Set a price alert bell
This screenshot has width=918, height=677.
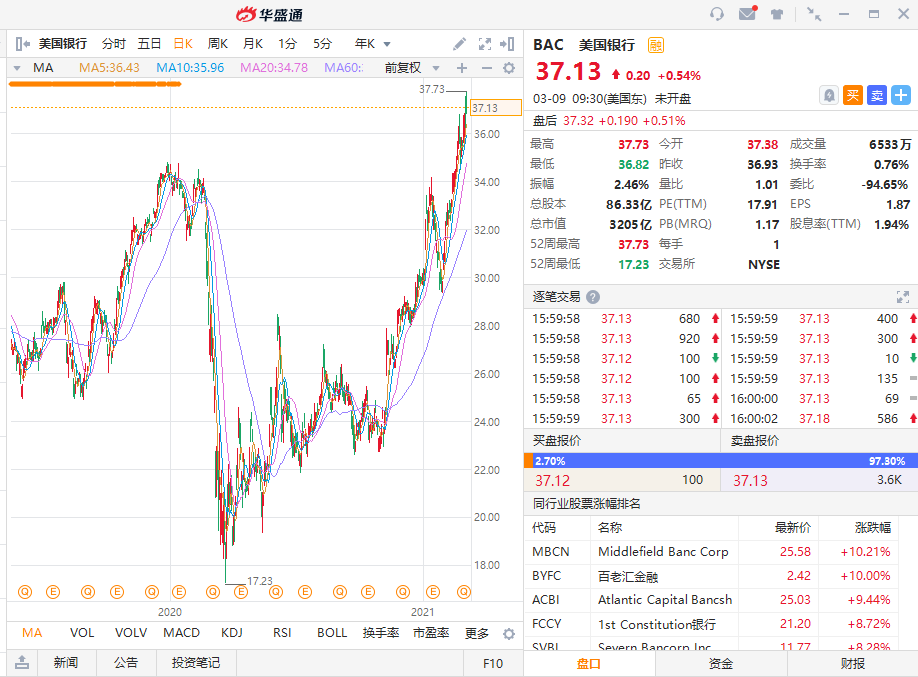point(829,95)
